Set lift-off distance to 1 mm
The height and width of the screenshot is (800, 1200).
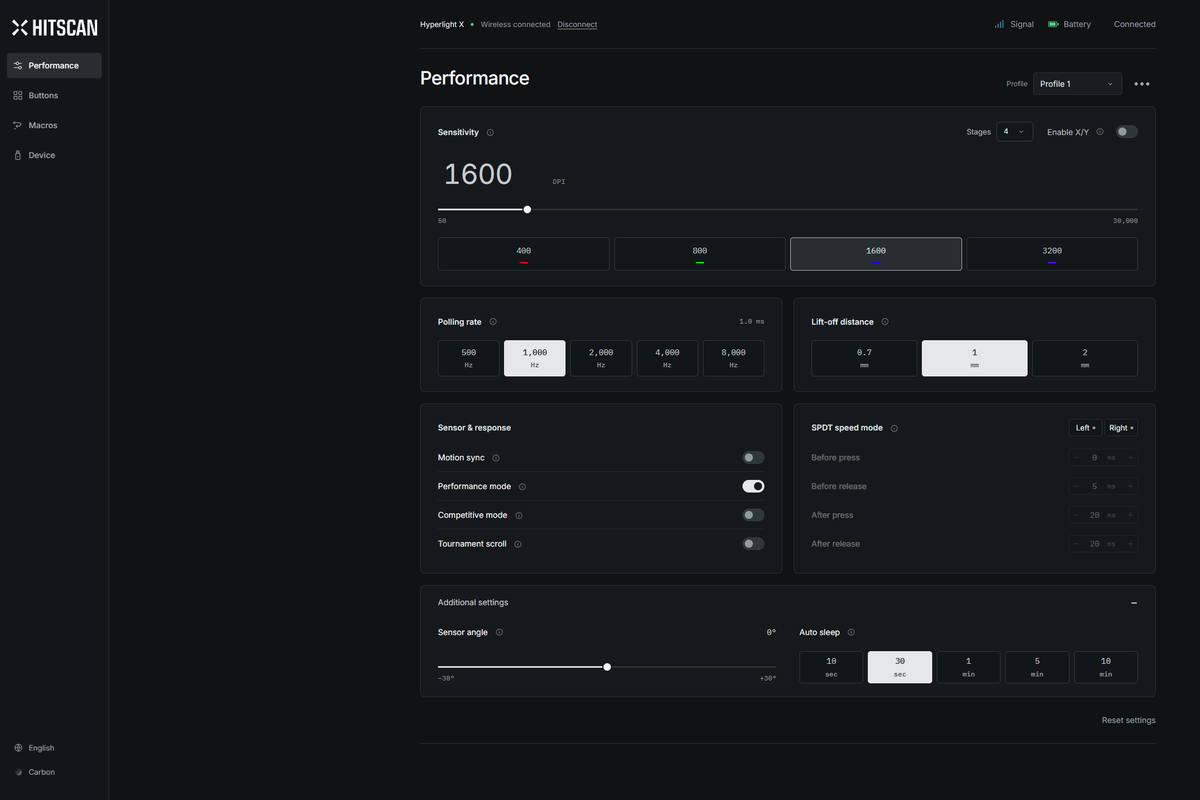coord(974,358)
